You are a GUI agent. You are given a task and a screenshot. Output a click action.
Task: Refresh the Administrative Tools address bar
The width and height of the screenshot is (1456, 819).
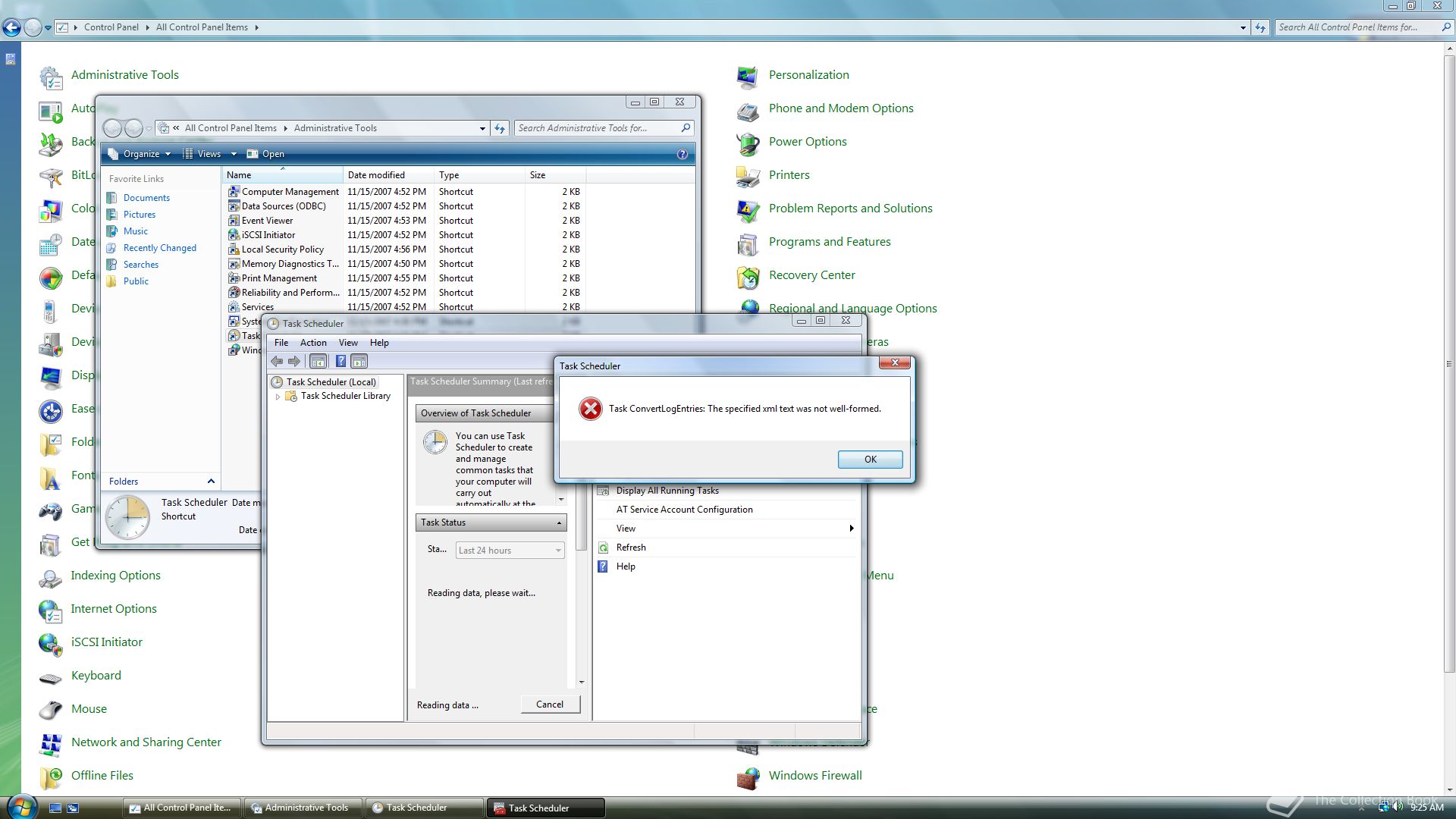(x=500, y=128)
